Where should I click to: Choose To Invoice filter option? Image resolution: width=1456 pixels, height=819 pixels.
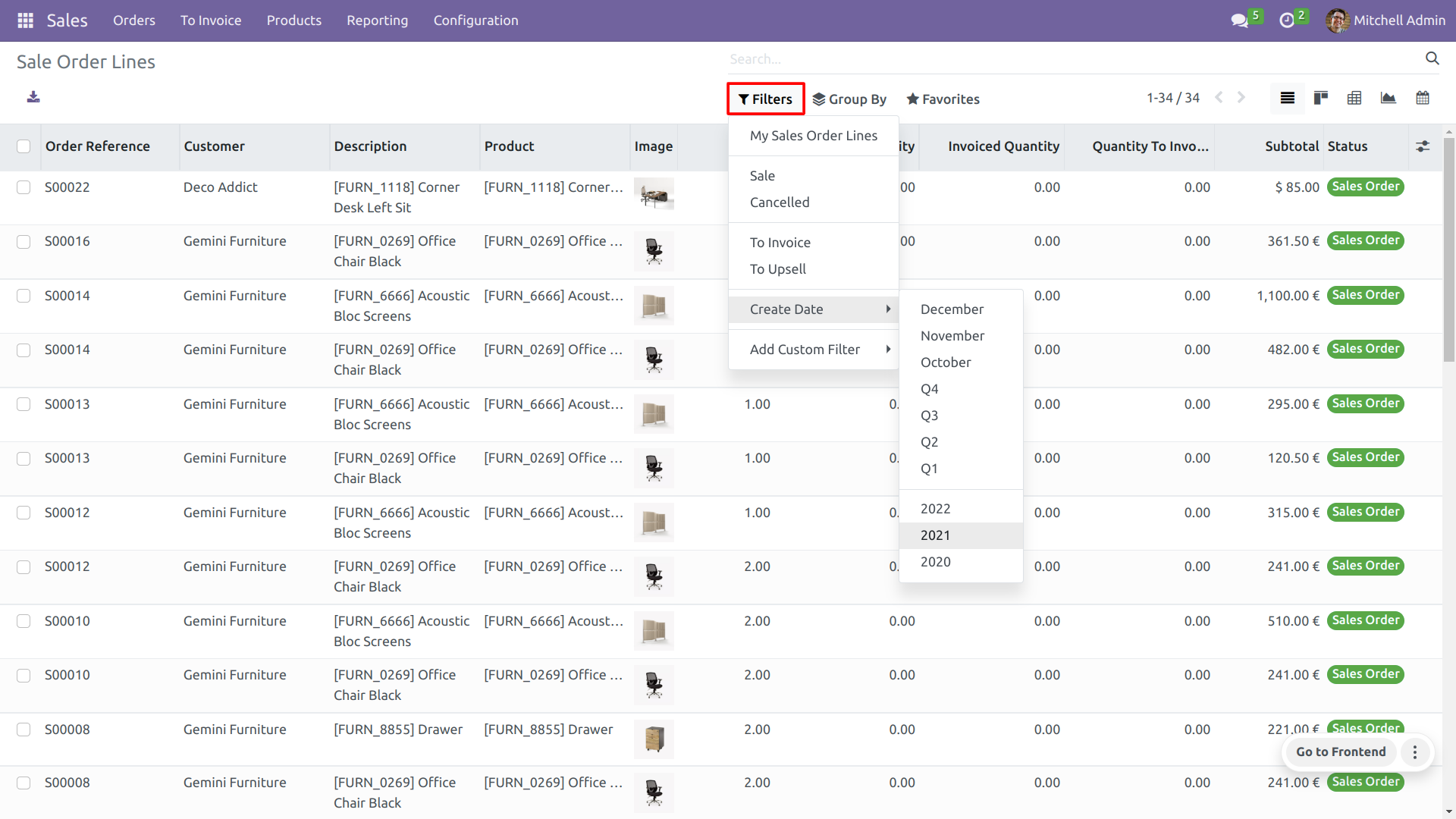pos(780,243)
